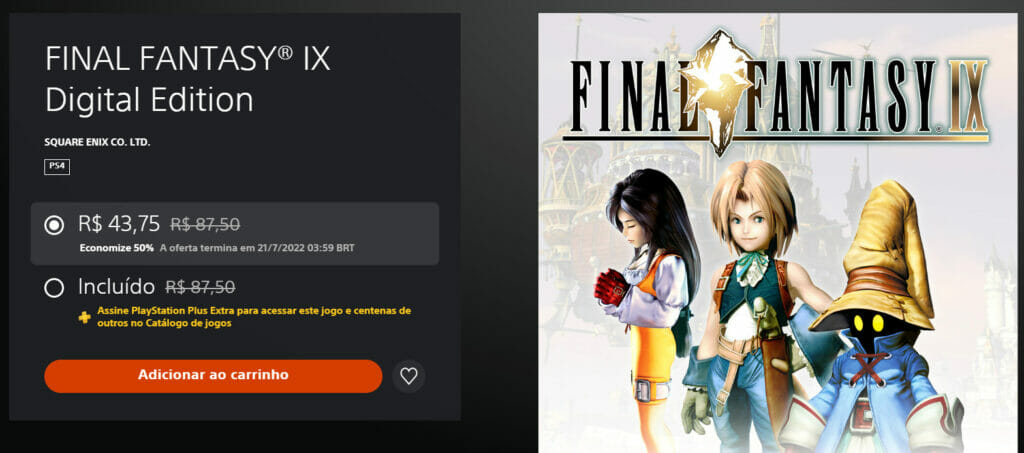Click the heart wishlist icon

click(x=409, y=376)
